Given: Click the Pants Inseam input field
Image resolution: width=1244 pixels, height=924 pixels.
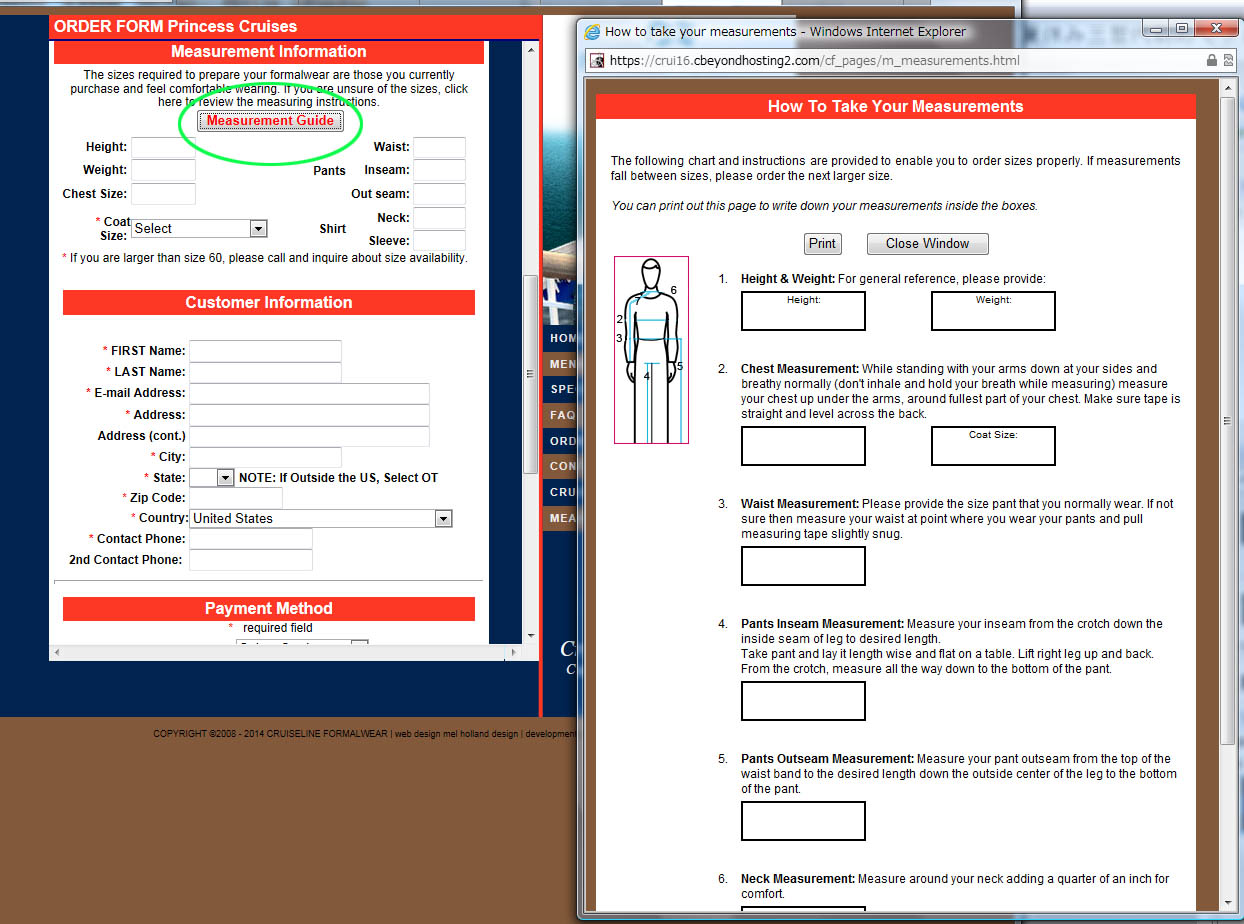Looking at the screenshot, I should (x=439, y=170).
